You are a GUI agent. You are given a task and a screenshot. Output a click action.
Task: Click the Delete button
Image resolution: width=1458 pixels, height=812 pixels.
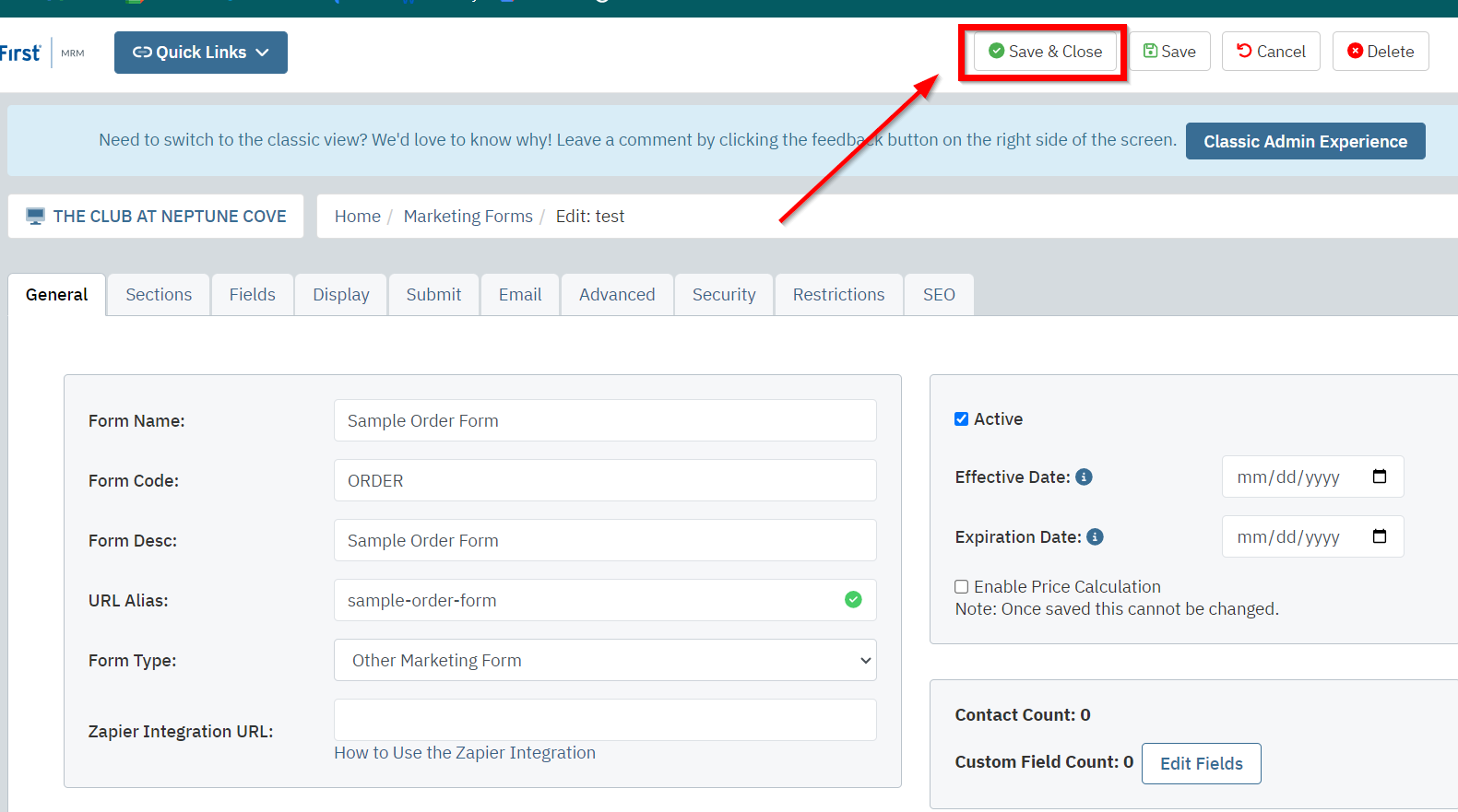pos(1381,52)
